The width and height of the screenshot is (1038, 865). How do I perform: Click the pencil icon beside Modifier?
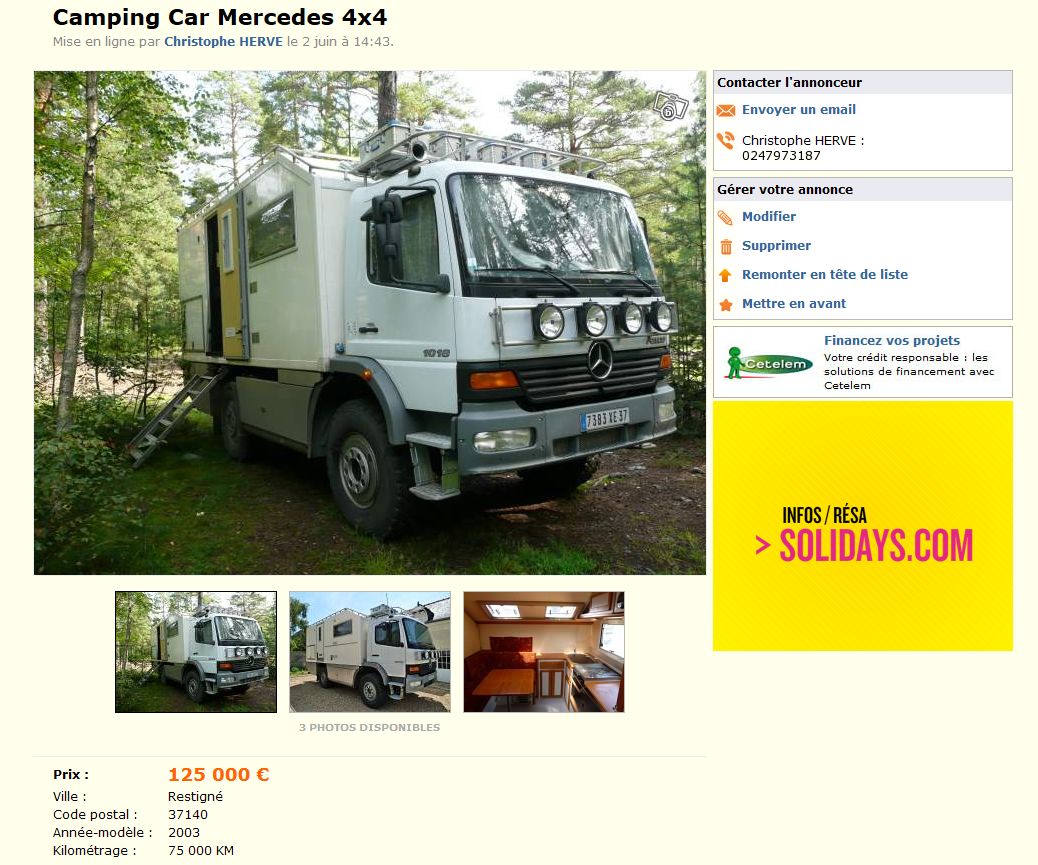point(726,218)
